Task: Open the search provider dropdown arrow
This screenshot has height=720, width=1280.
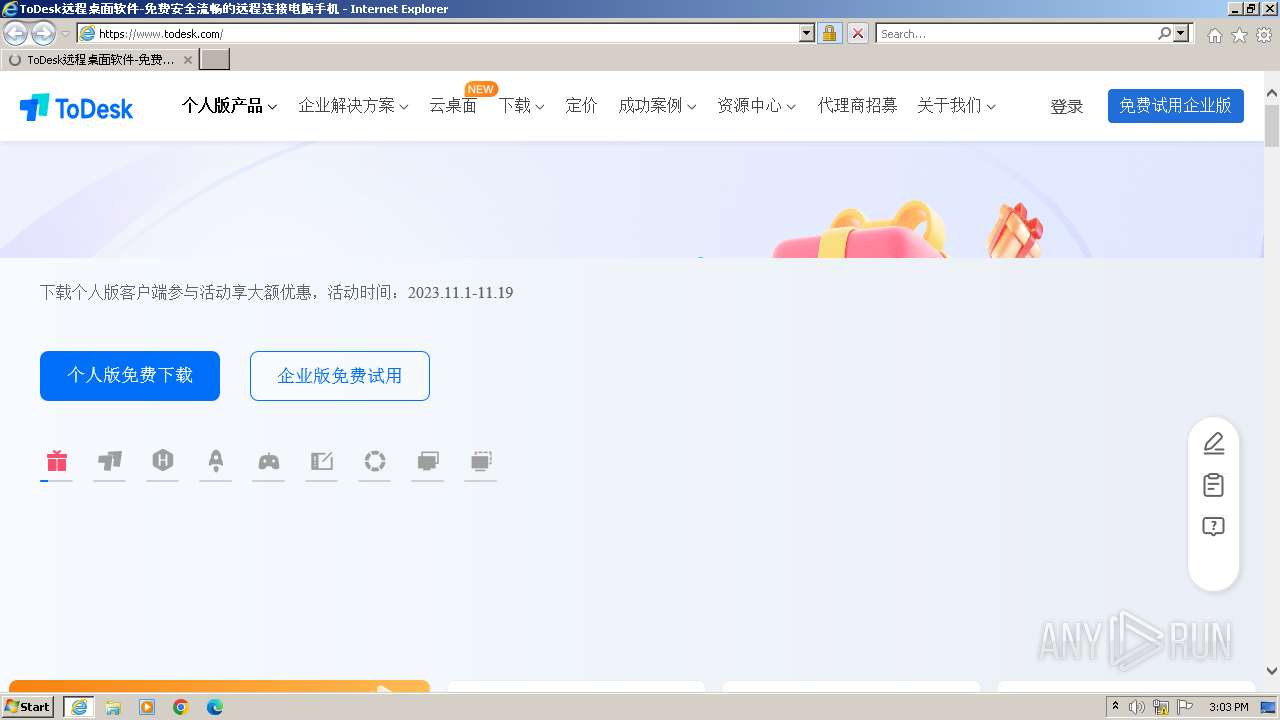Action: coord(1182,33)
